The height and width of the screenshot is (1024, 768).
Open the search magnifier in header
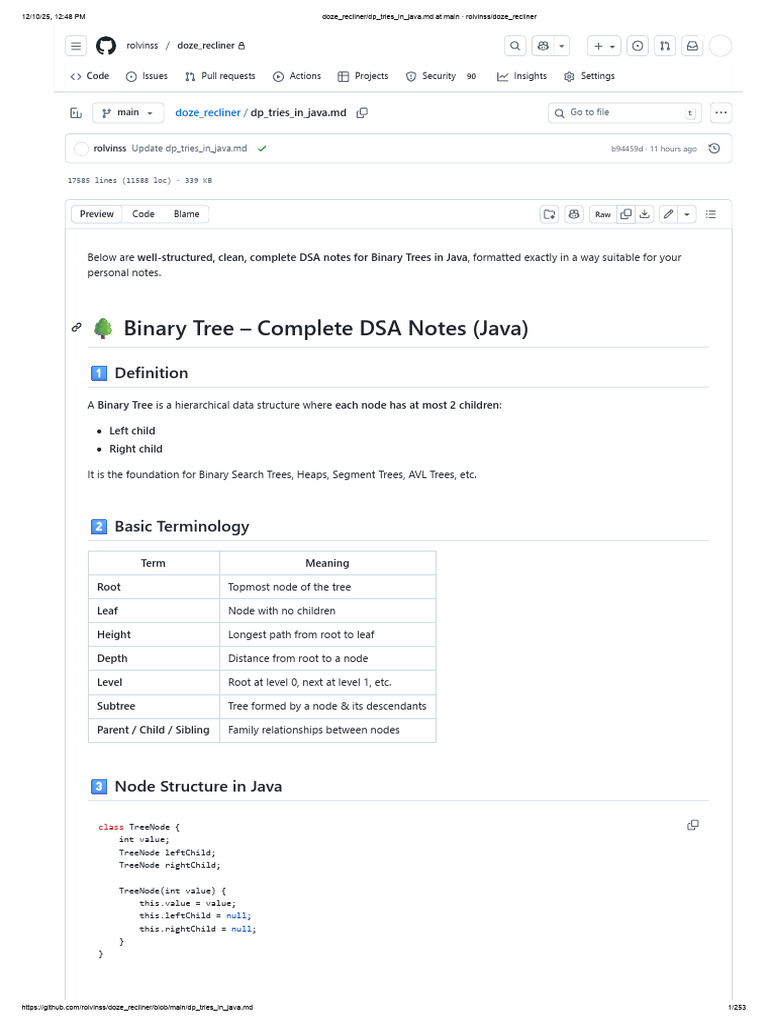pos(515,46)
